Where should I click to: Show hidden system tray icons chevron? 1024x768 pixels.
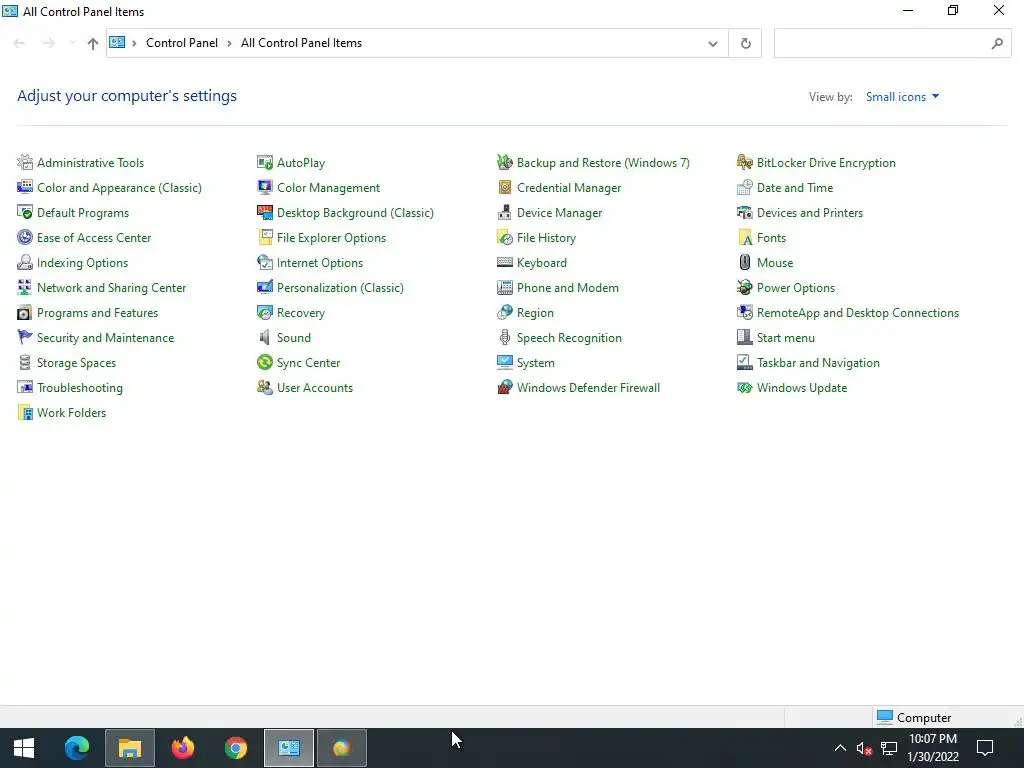(840, 748)
